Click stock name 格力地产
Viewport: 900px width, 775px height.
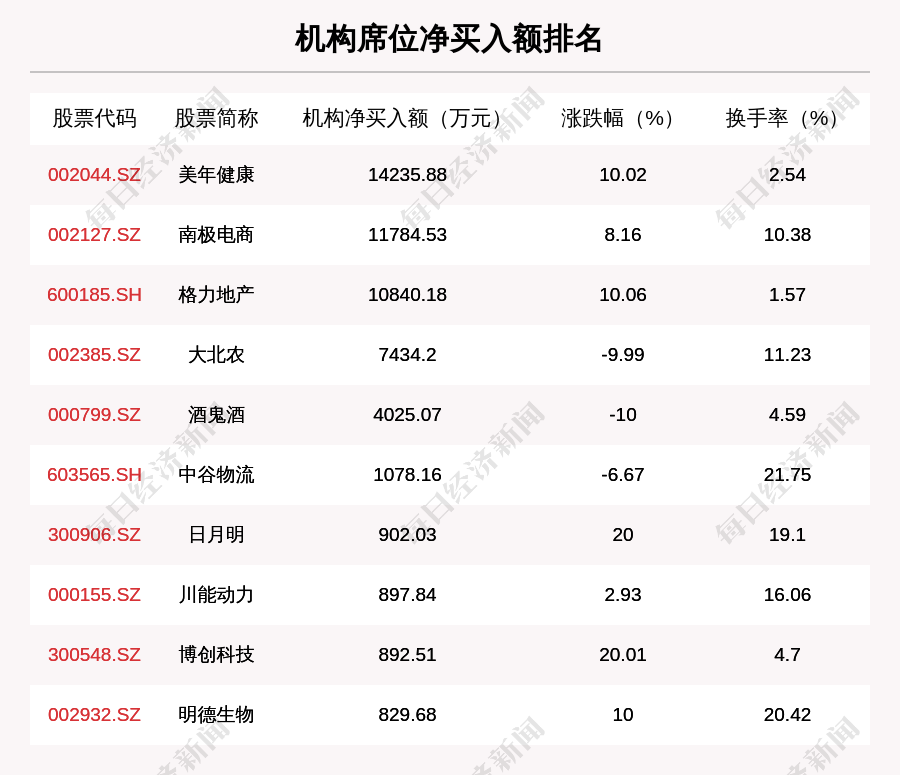[216, 294]
